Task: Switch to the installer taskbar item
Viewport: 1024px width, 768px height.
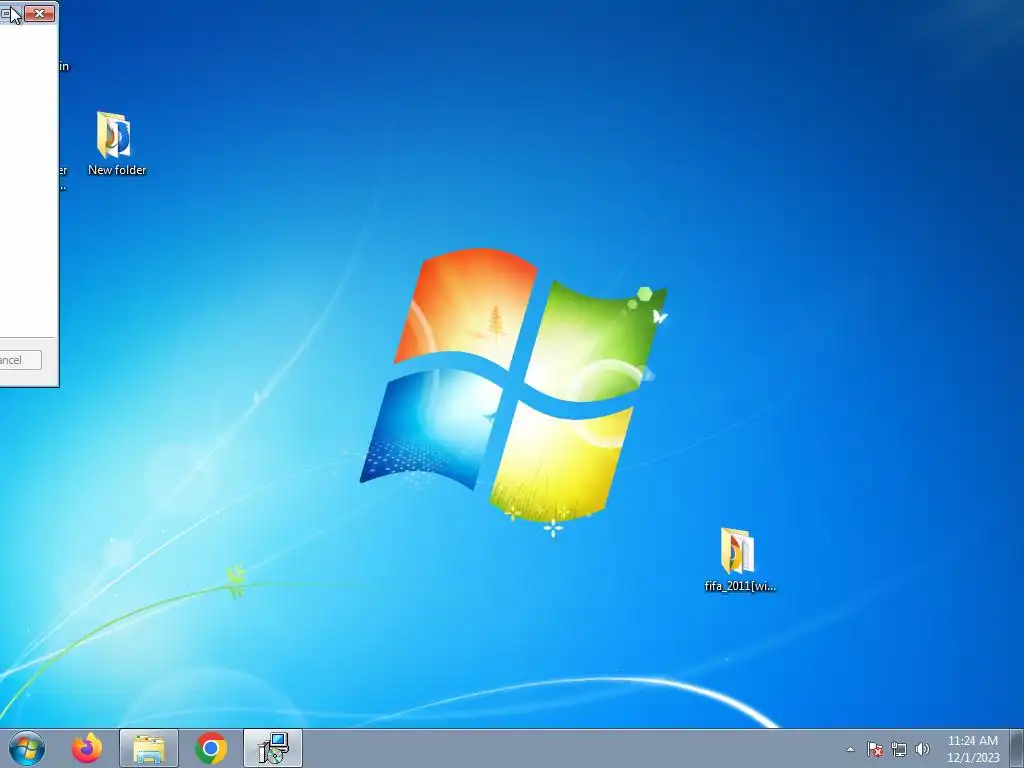Action: click(273, 748)
